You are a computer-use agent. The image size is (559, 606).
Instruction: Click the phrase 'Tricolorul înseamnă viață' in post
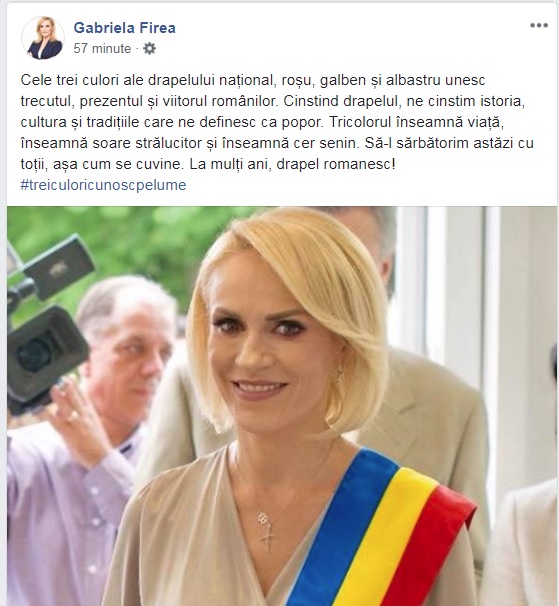coord(416,122)
